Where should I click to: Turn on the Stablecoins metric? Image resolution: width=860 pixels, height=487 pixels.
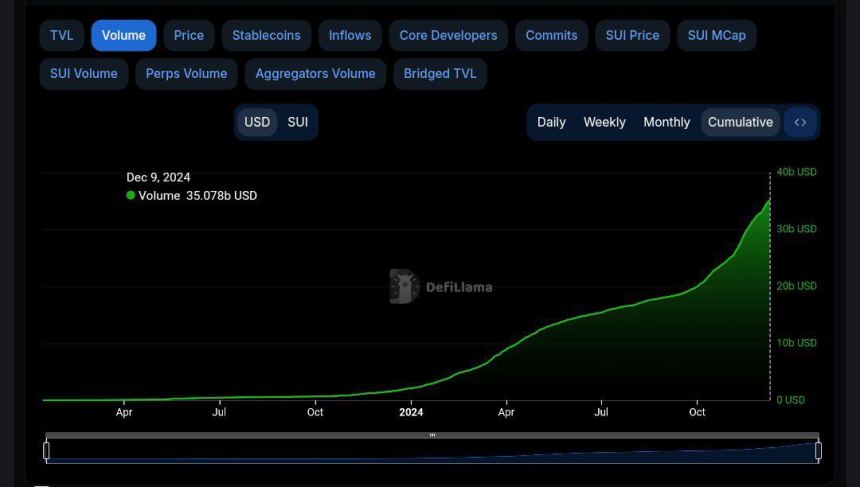point(266,35)
